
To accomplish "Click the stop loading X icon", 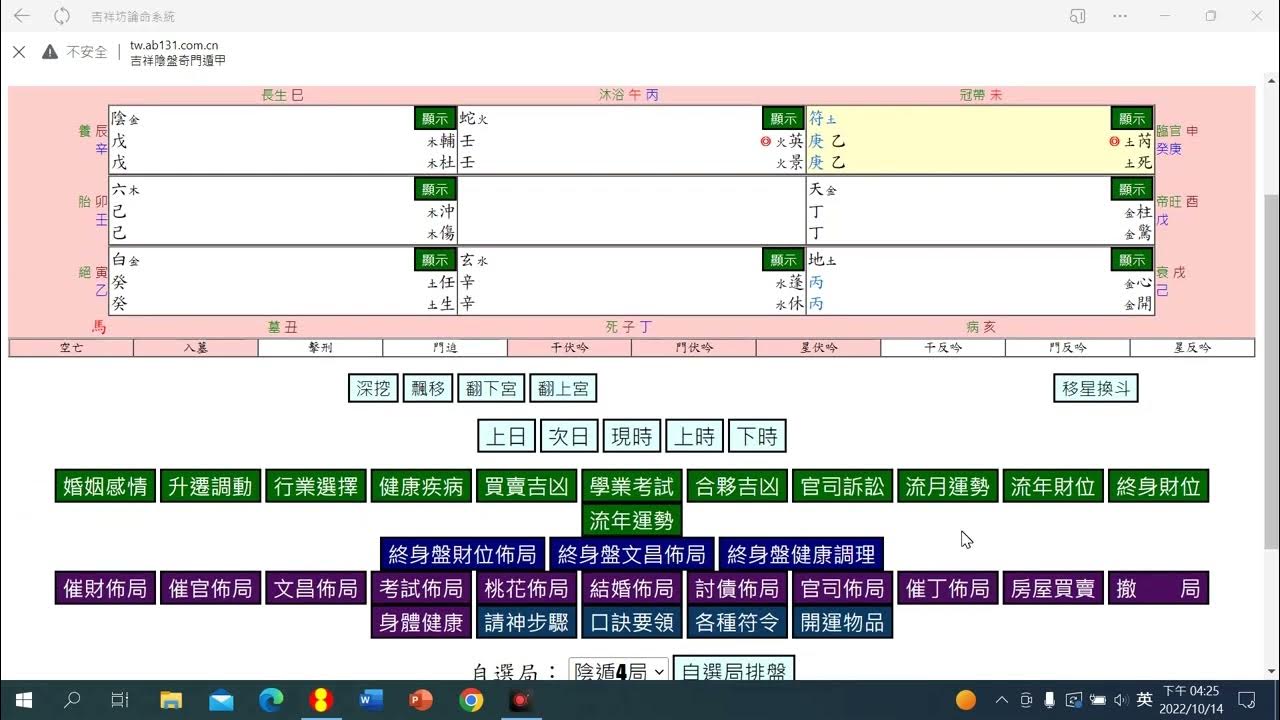I will pyautogui.click(x=19, y=52).
